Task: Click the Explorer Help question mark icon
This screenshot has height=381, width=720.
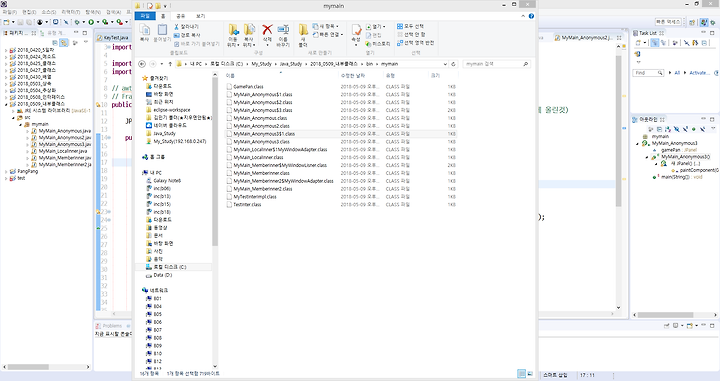Action: 531,16
